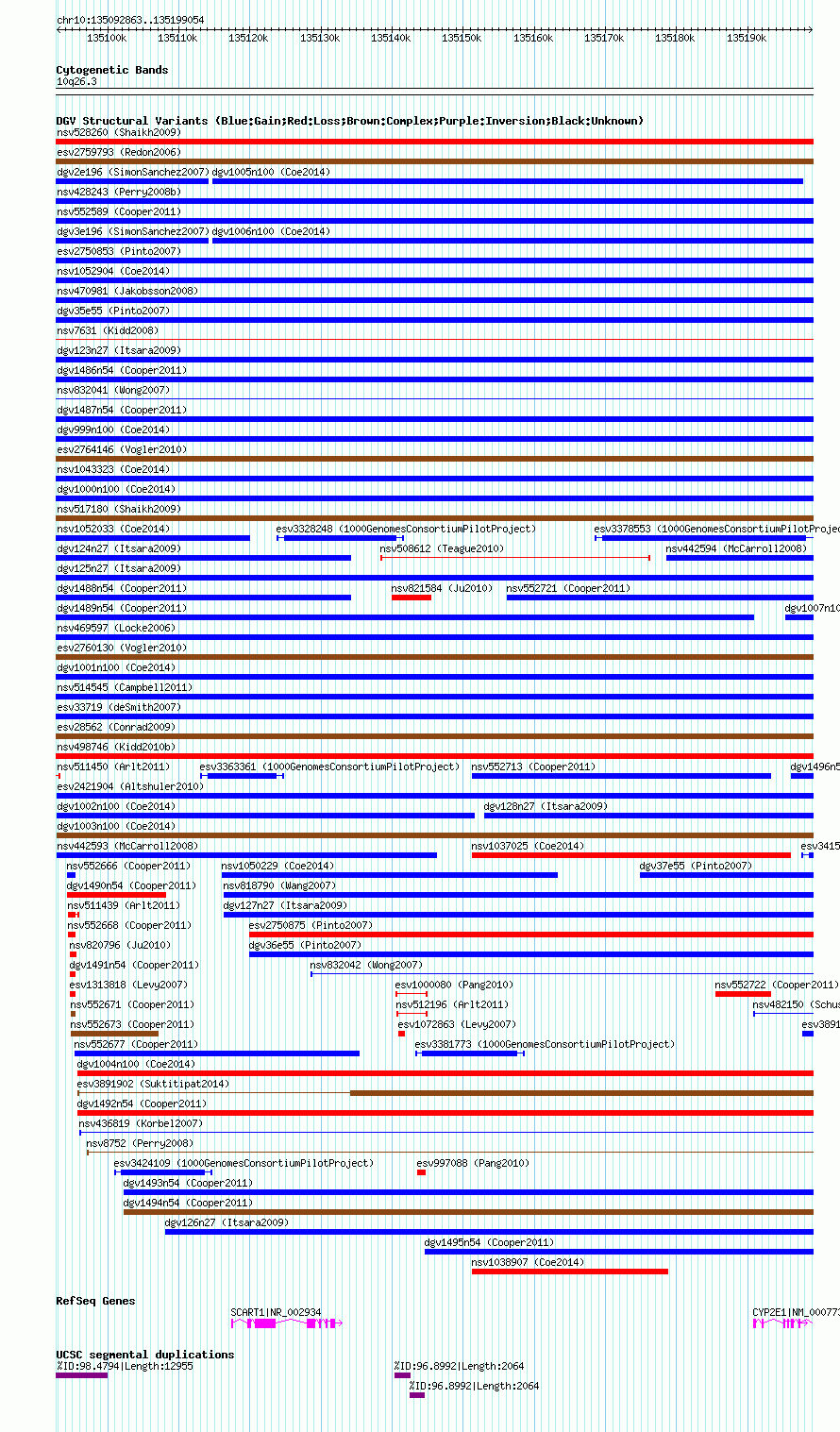Image resolution: width=840 pixels, height=1432 pixels.
Task: Click the nsv552721 (Cooper2011) label
Action: [x=568, y=588]
